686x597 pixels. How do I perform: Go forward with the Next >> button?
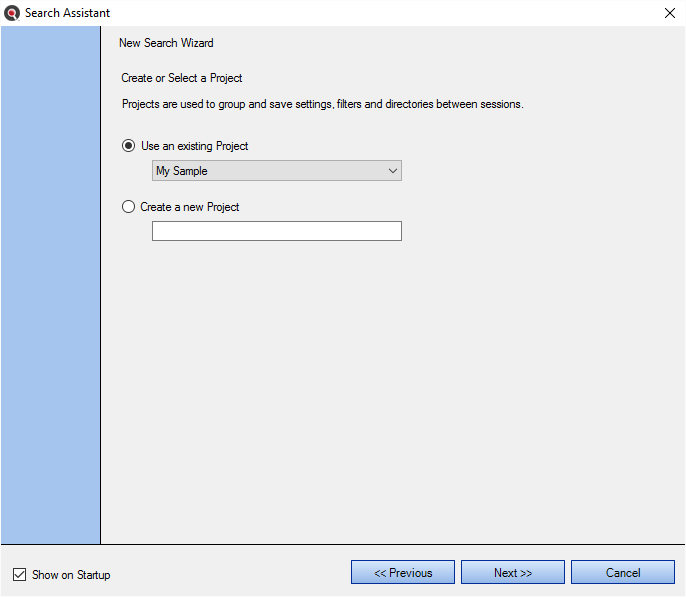[x=512, y=572]
